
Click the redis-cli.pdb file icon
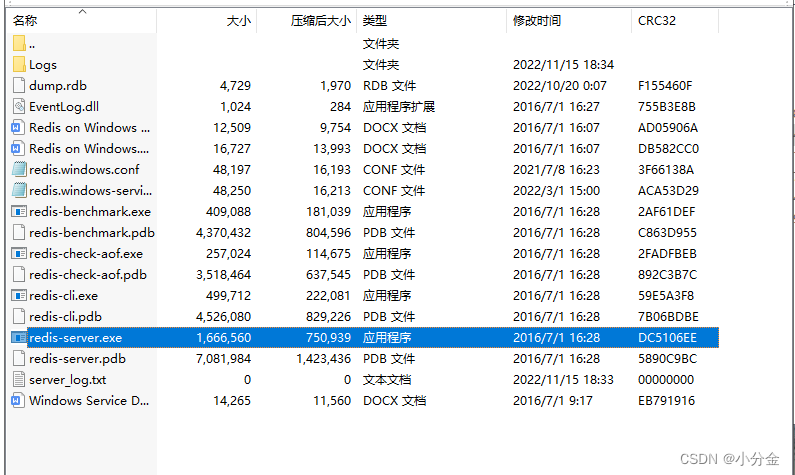(x=19, y=316)
